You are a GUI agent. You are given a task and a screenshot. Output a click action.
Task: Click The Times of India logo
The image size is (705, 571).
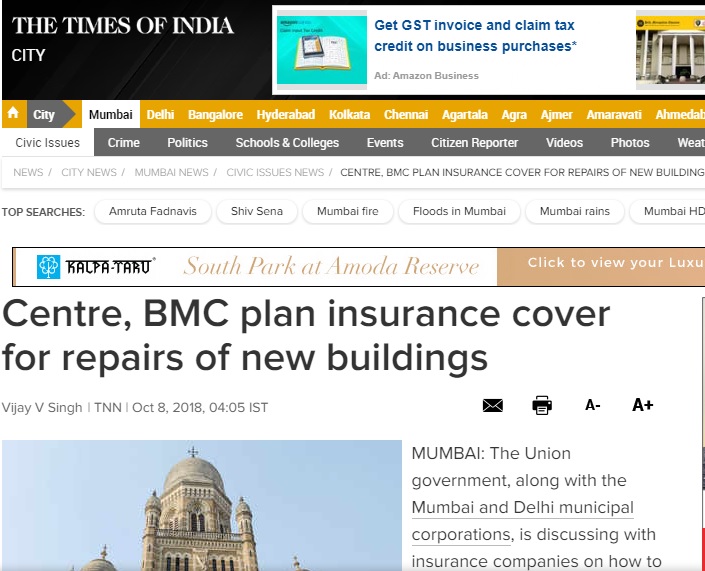coord(122,26)
